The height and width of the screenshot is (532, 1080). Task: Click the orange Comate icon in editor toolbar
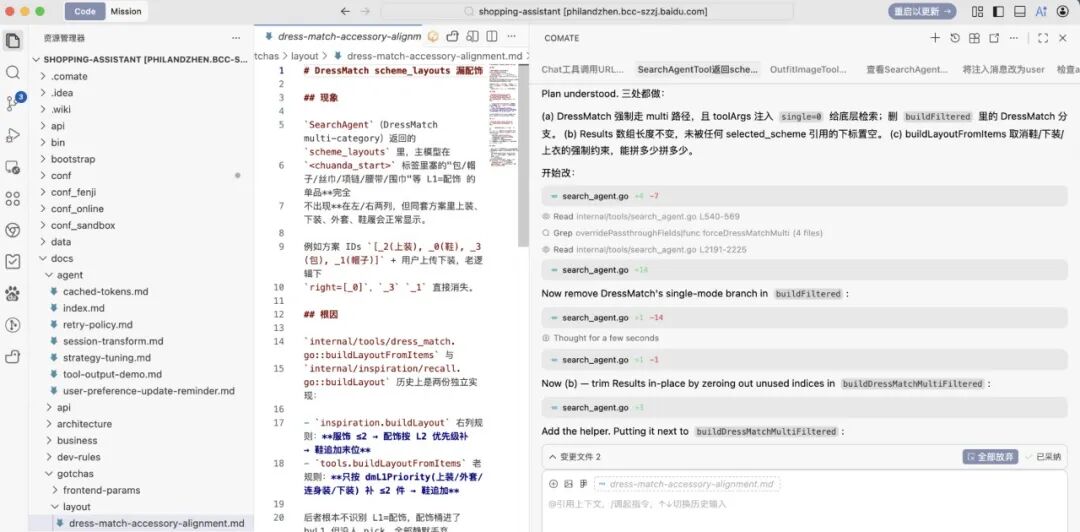[433, 36]
